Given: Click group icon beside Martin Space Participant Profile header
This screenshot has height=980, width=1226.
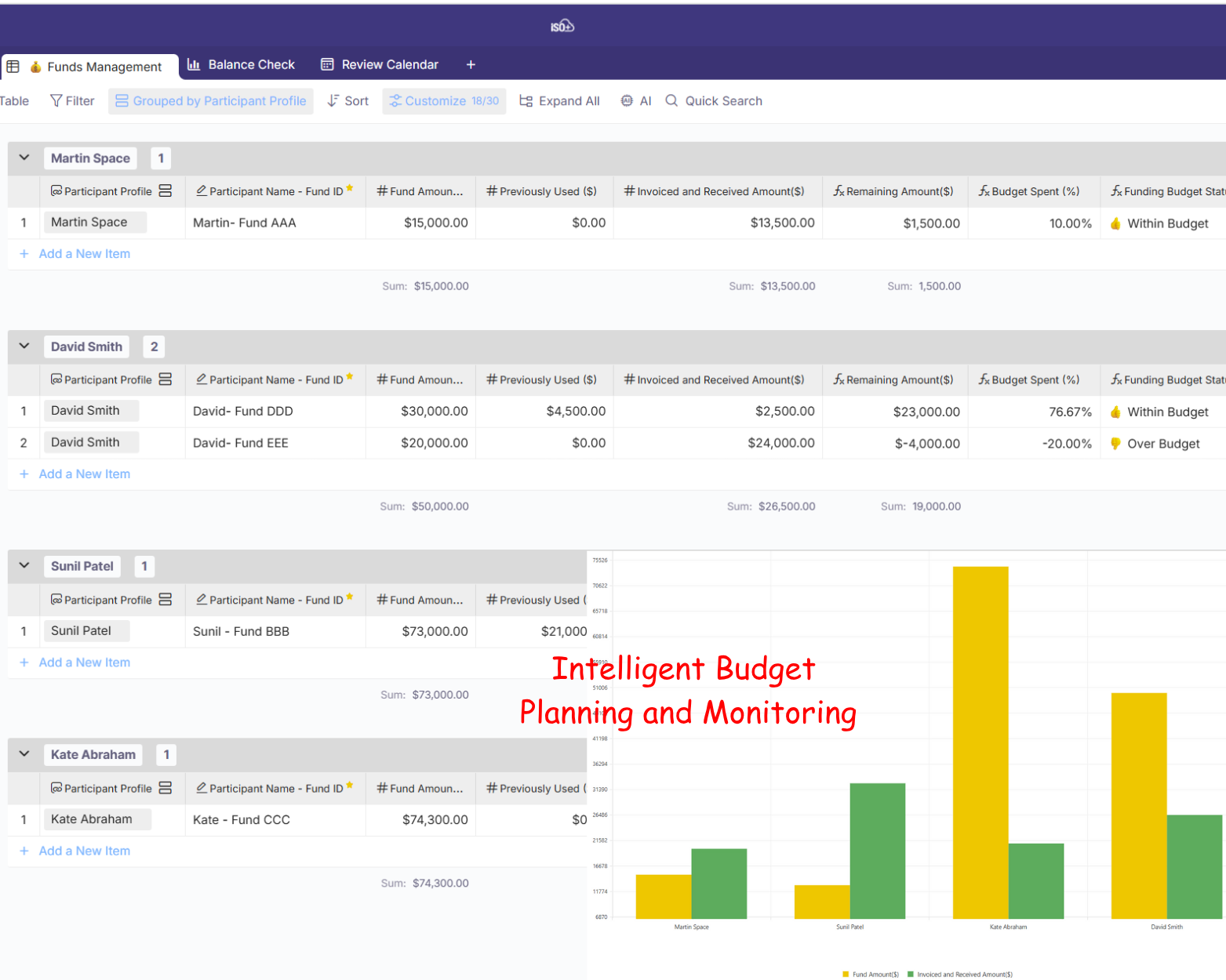Looking at the screenshot, I should coord(166,191).
